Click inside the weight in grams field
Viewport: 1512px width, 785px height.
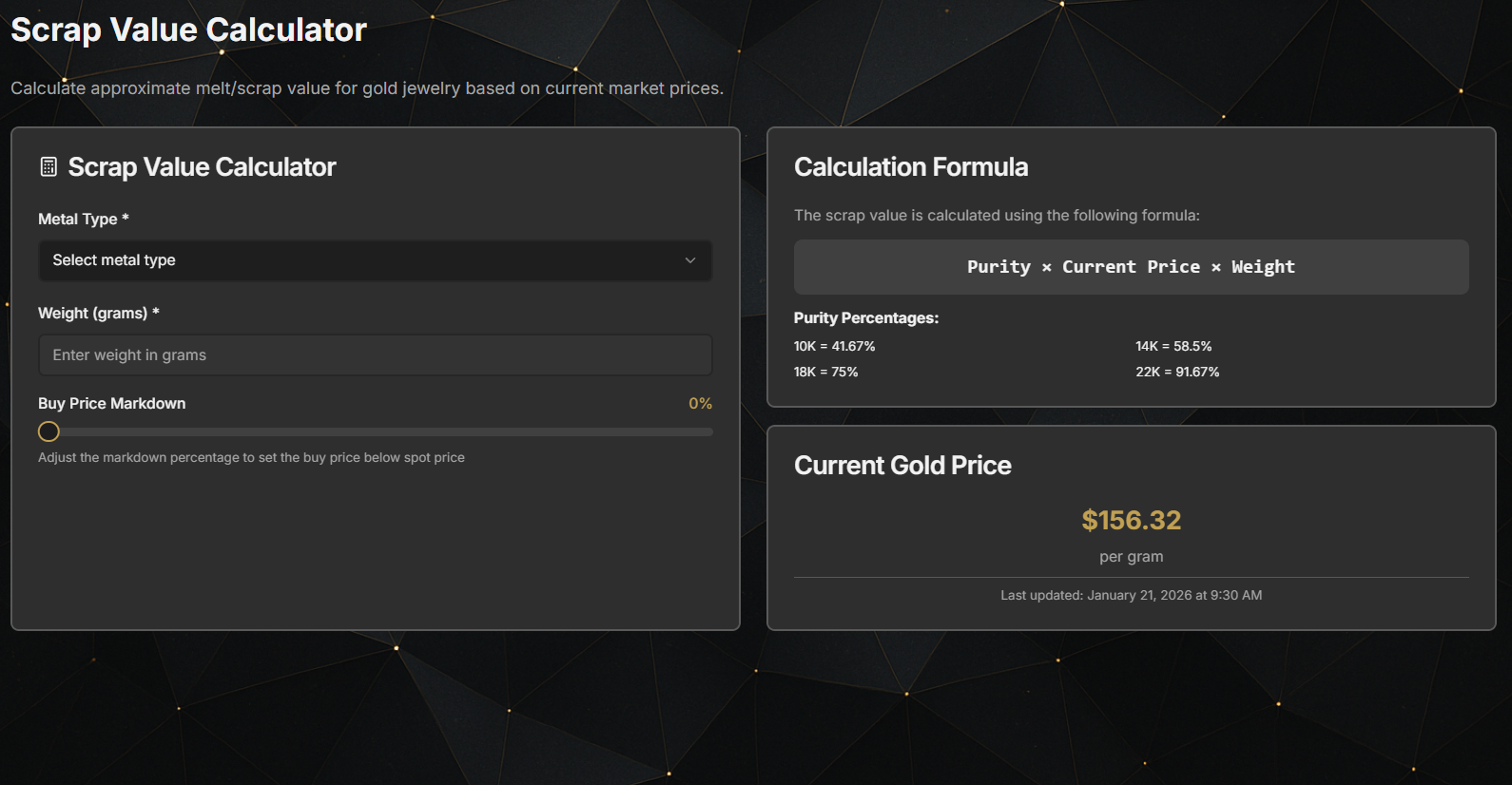[375, 354]
